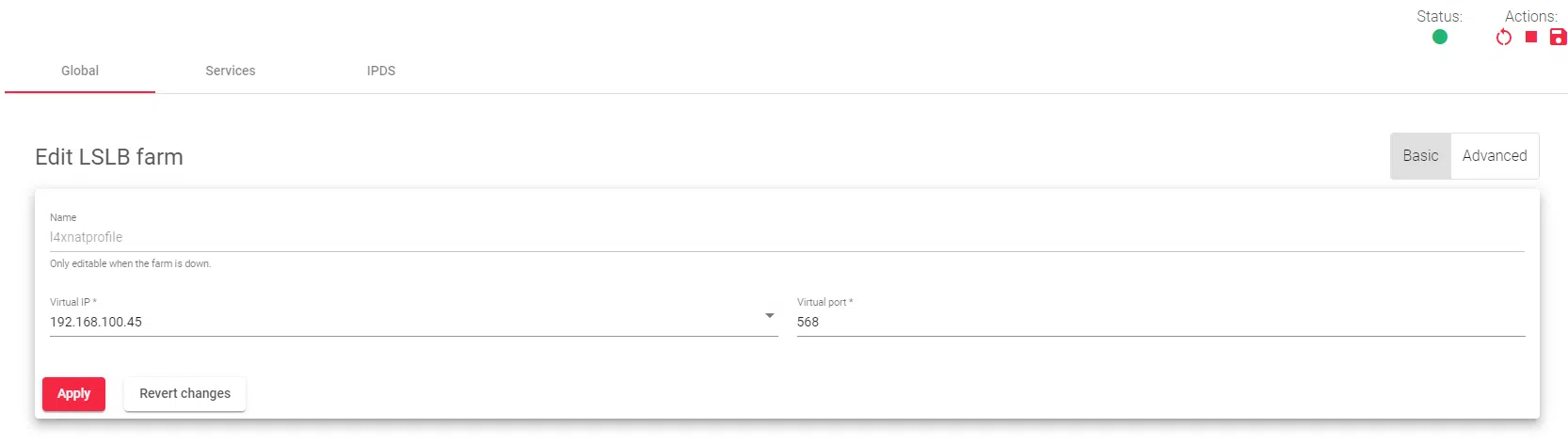Click the restart farm icon
This screenshot has width=1568, height=444.
[1504, 37]
